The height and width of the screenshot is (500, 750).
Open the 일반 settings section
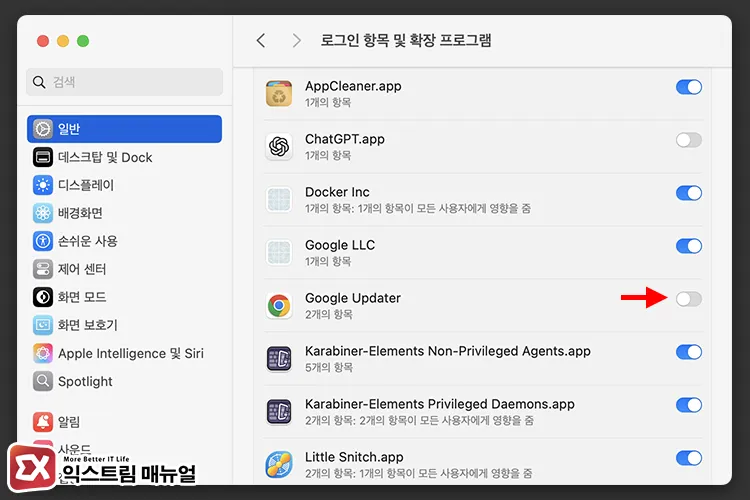click(124, 129)
